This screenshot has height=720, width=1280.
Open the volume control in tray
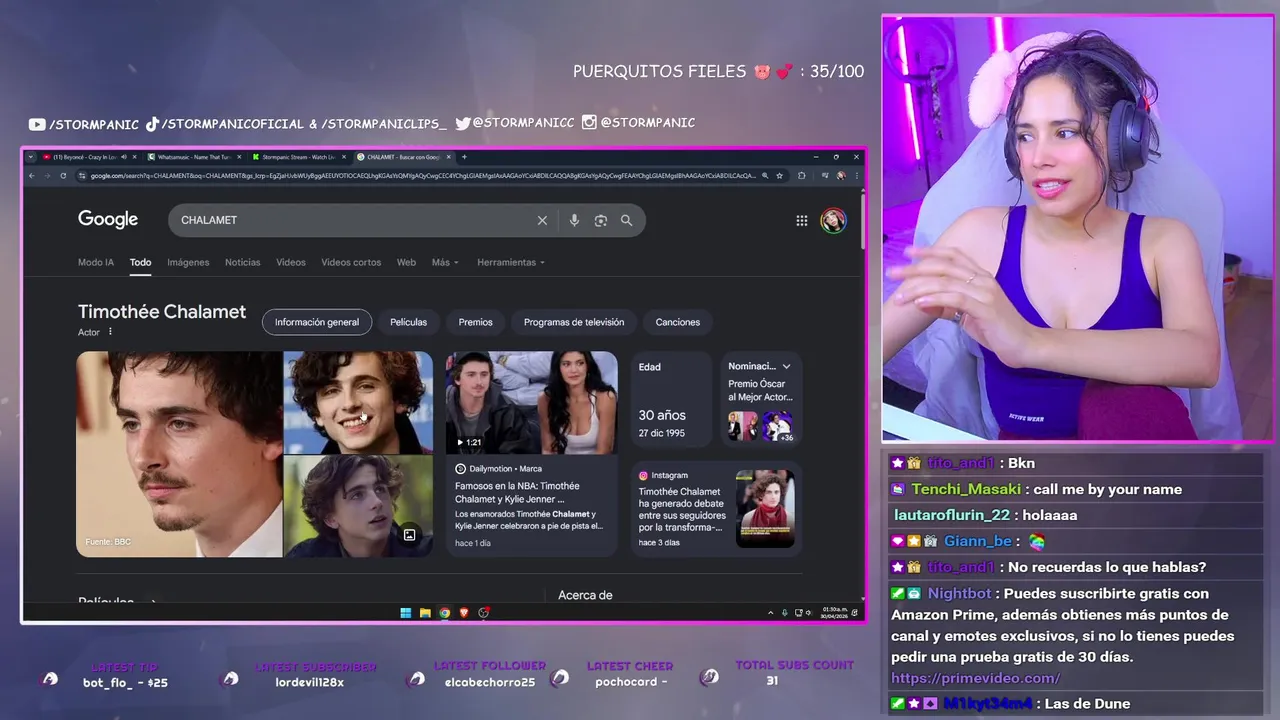(809, 612)
